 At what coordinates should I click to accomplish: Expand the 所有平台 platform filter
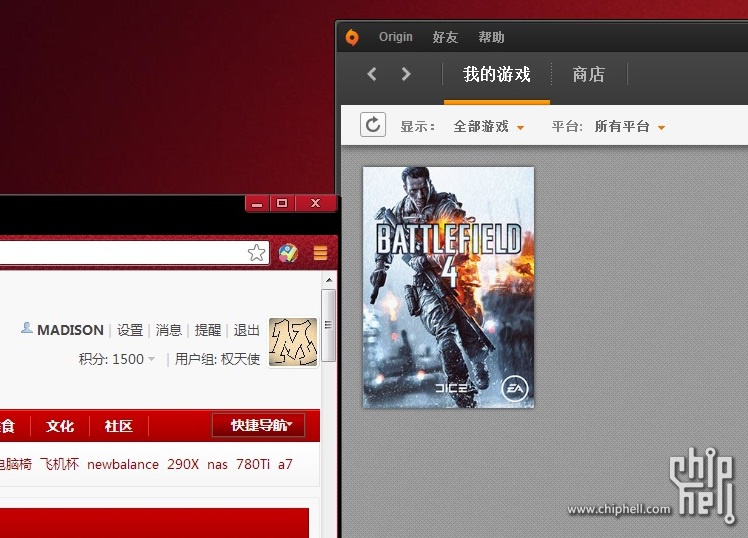click(x=630, y=126)
